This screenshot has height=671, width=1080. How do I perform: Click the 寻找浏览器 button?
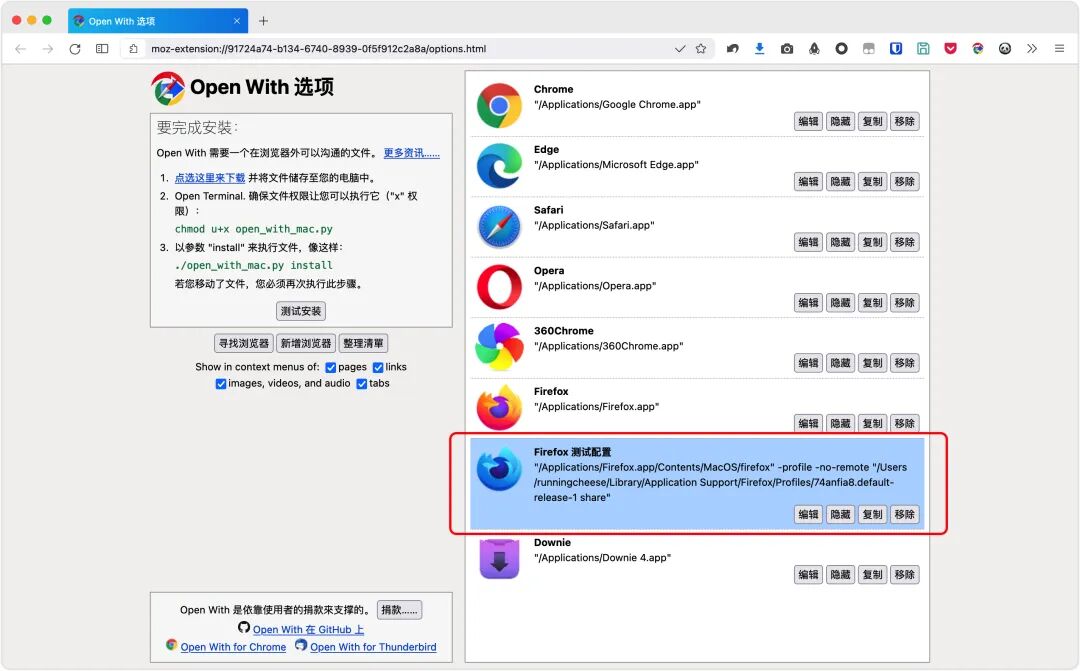click(x=244, y=344)
